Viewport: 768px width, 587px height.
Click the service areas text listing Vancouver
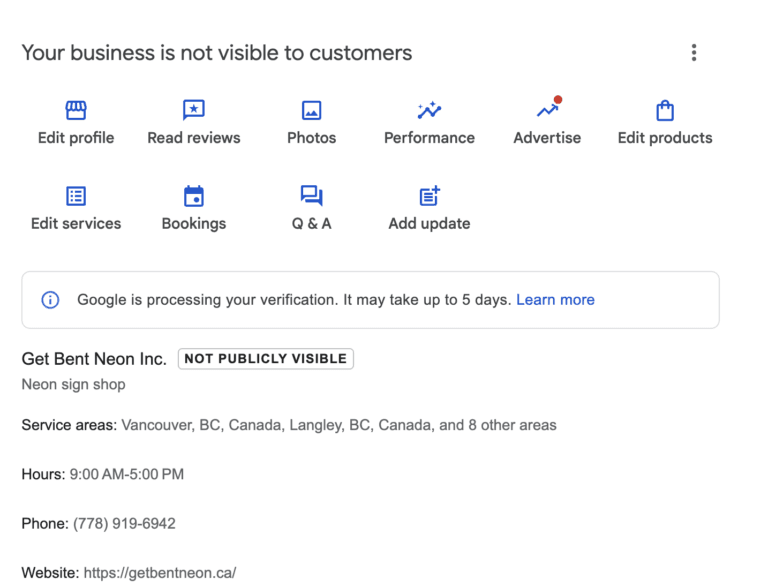(x=338, y=425)
